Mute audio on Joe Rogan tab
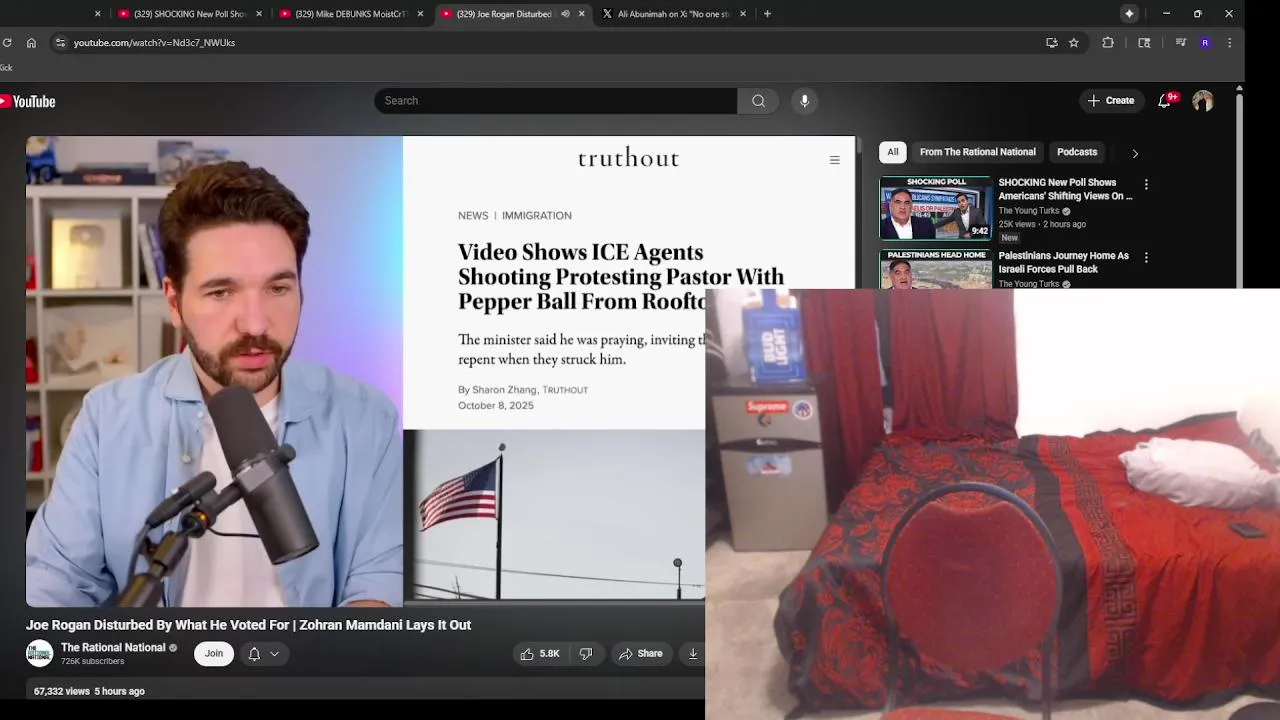Image resolution: width=1280 pixels, height=720 pixels. point(565,14)
